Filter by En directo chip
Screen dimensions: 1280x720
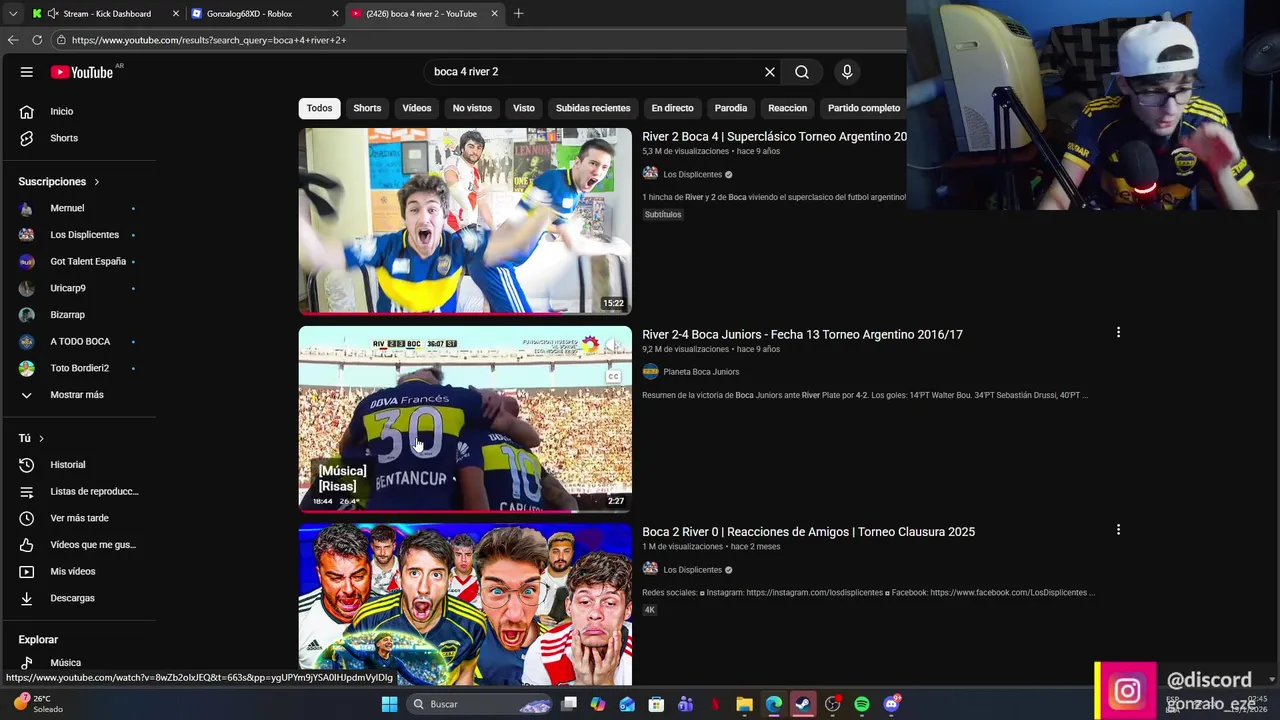(672, 108)
